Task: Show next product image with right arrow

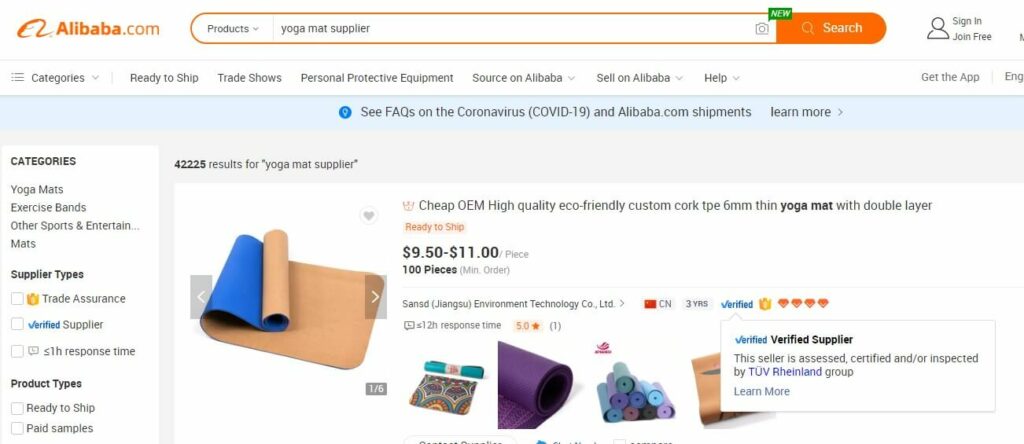Action: (x=375, y=297)
